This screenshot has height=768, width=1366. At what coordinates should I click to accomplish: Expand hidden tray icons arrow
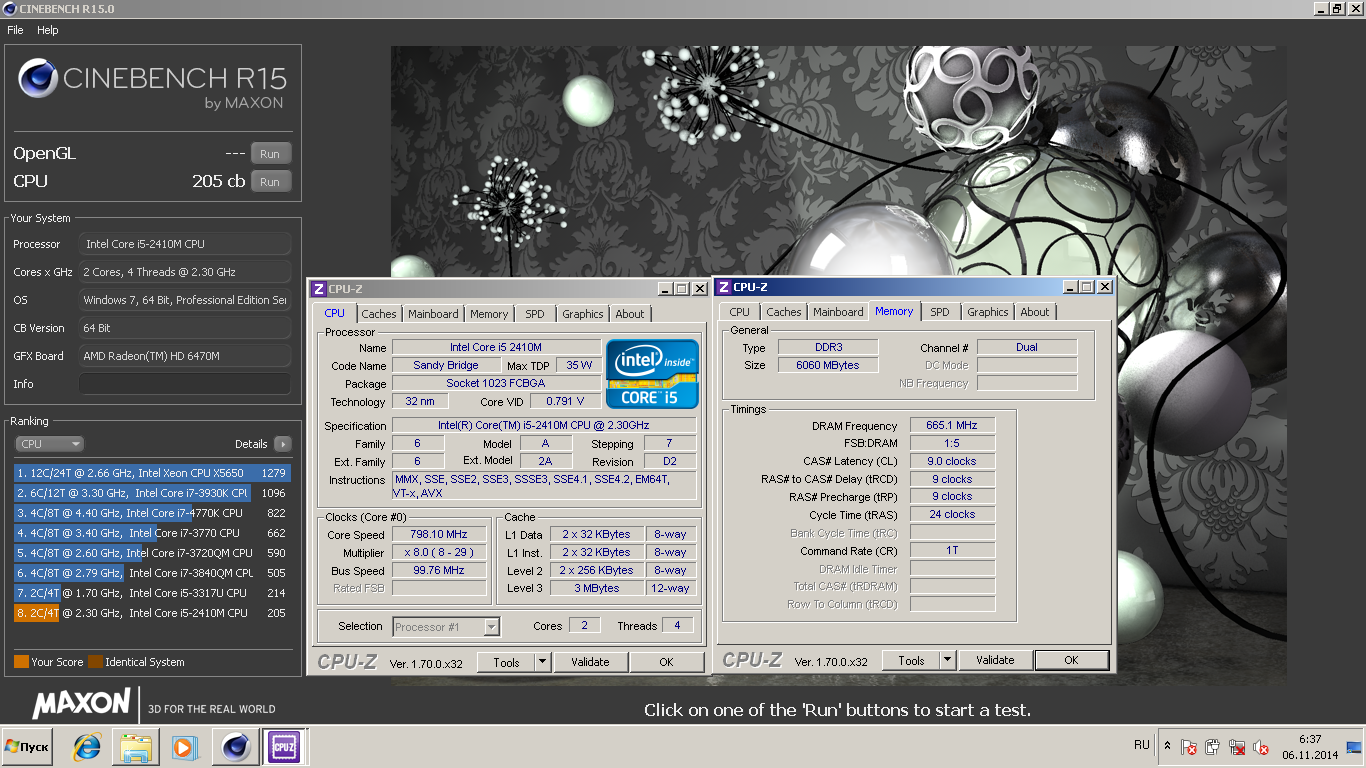point(1167,746)
